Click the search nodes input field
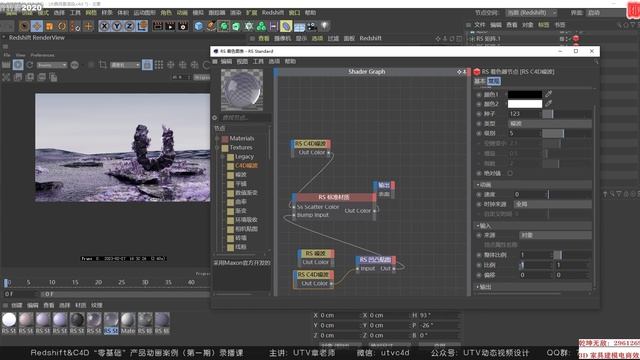Viewport: 640px width, 360px height. [245, 118]
